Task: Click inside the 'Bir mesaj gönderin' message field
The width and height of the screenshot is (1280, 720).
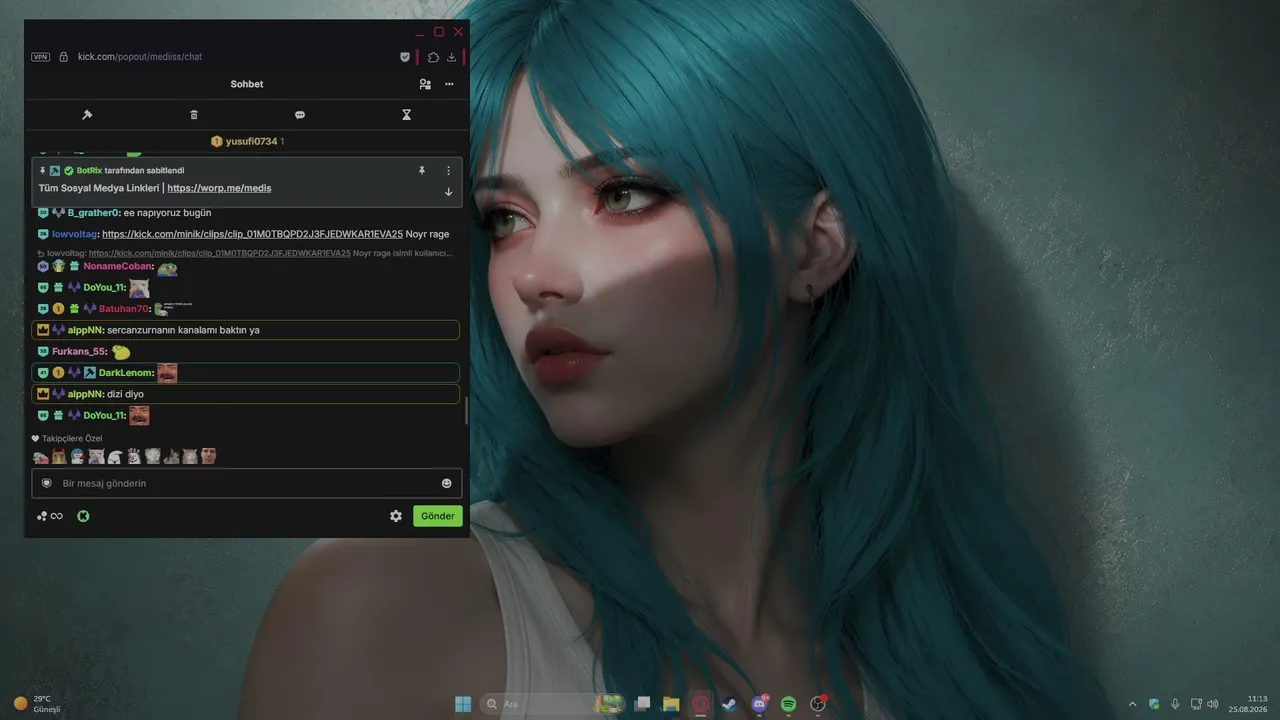Action: [x=246, y=483]
